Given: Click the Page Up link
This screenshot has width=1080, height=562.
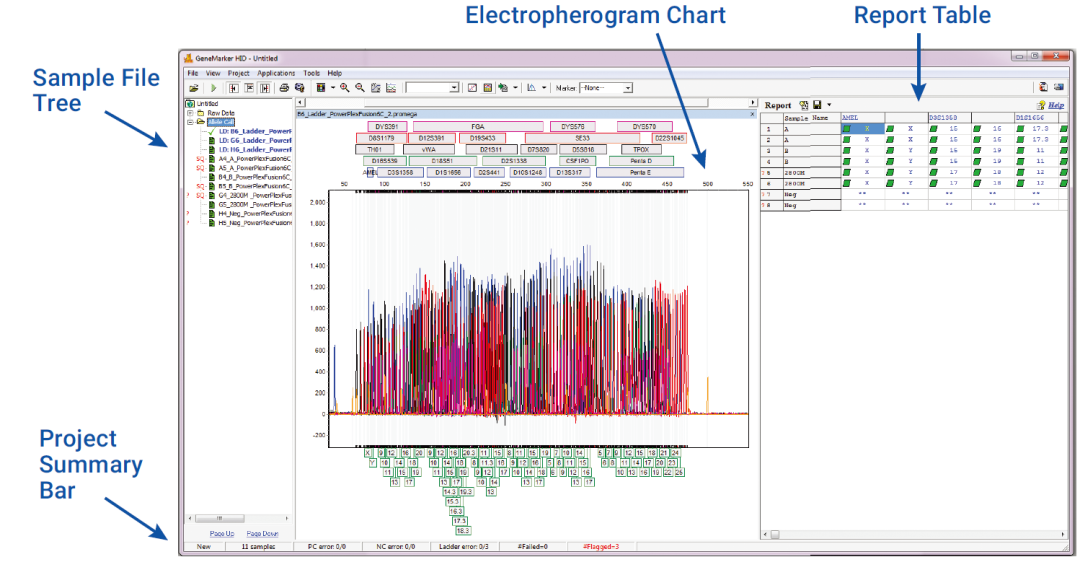Looking at the screenshot, I should click(222, 534).
